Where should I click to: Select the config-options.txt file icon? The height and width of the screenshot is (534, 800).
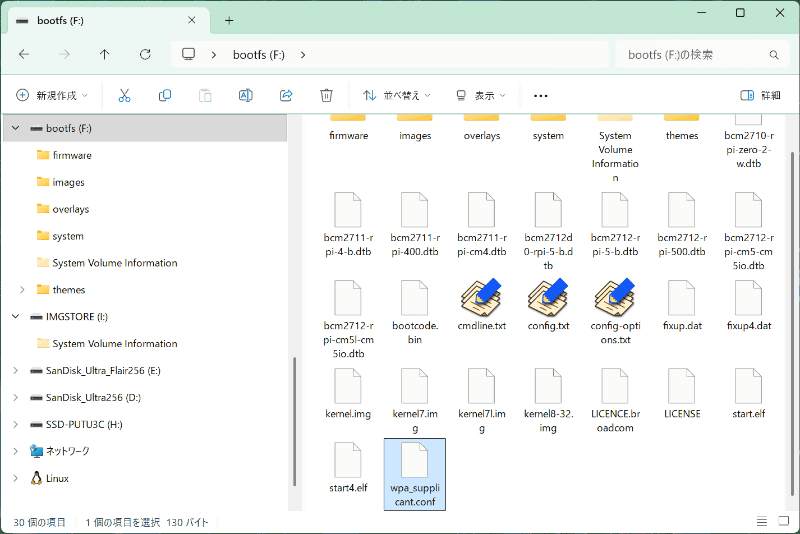tap(615, 297)
